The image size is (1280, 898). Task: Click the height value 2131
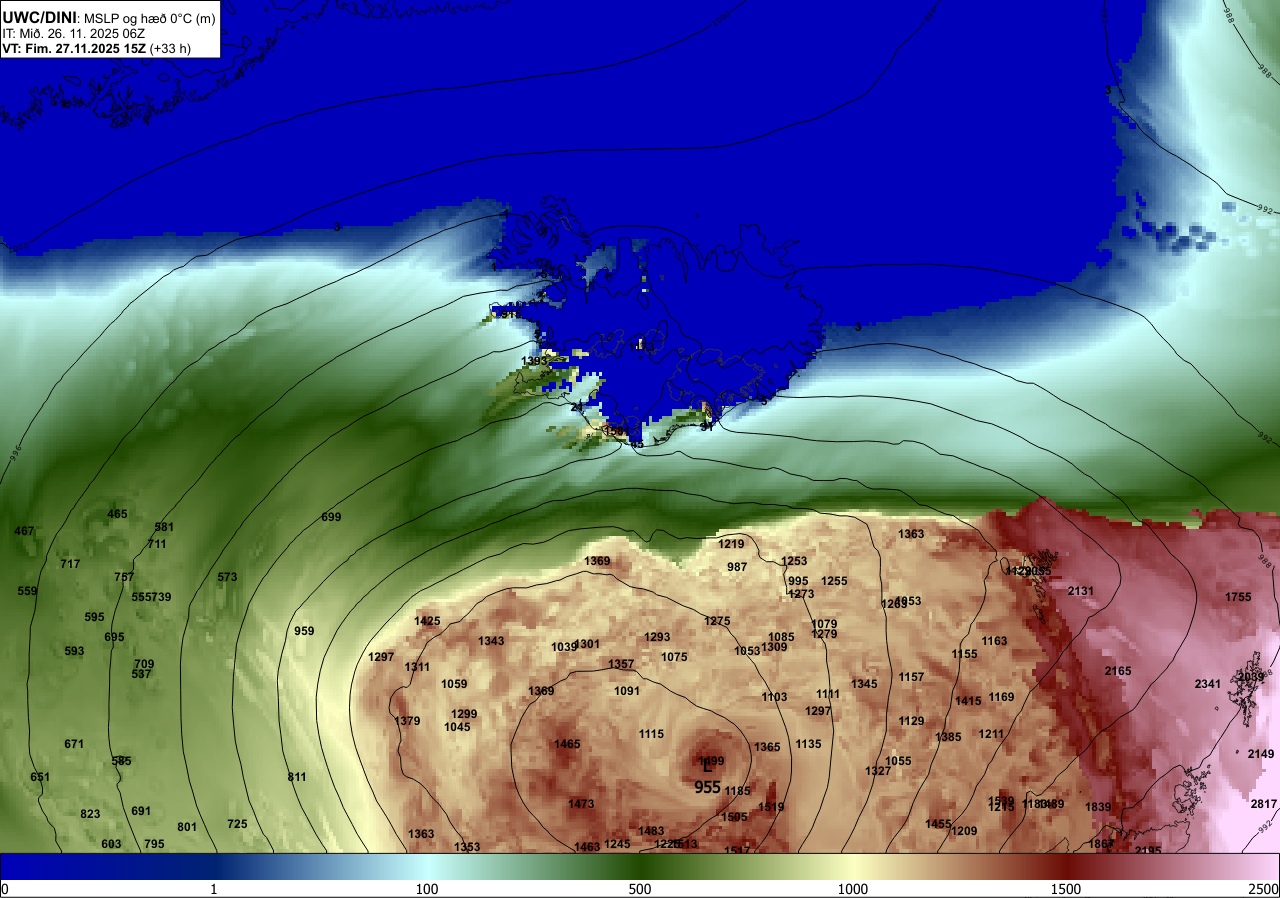pos(1081,591)
